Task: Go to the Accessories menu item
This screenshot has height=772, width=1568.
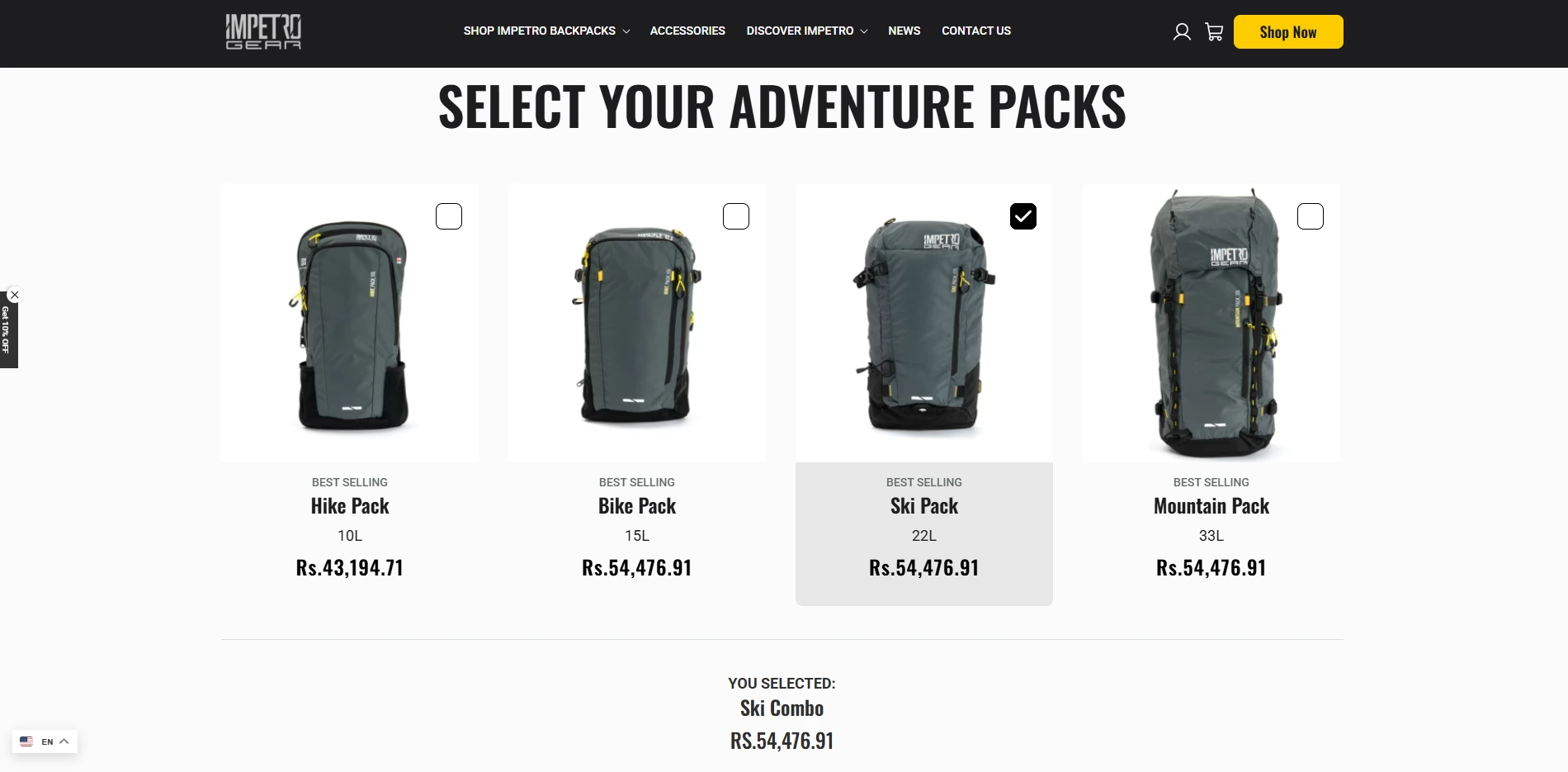Action: (x=687, y=31)
